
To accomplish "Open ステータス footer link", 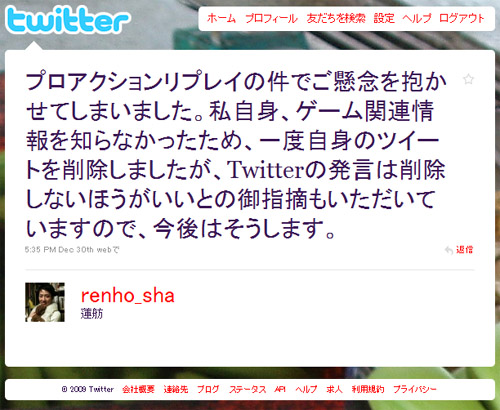I will 247,389.
